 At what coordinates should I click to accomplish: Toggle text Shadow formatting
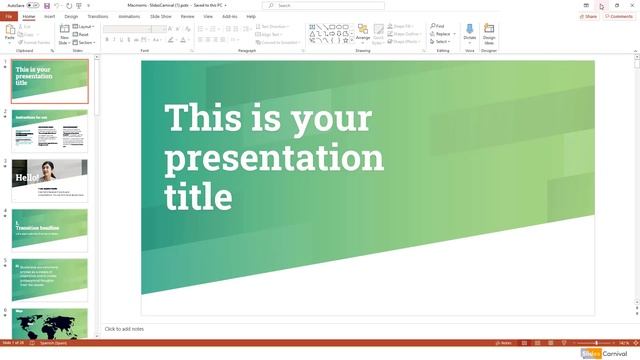129,40
